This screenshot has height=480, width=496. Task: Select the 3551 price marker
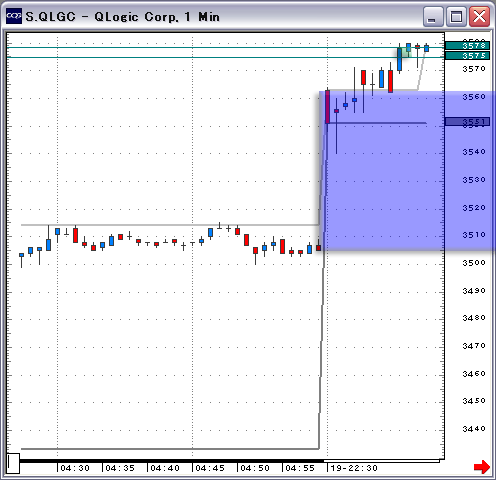[x=467, y=121]
